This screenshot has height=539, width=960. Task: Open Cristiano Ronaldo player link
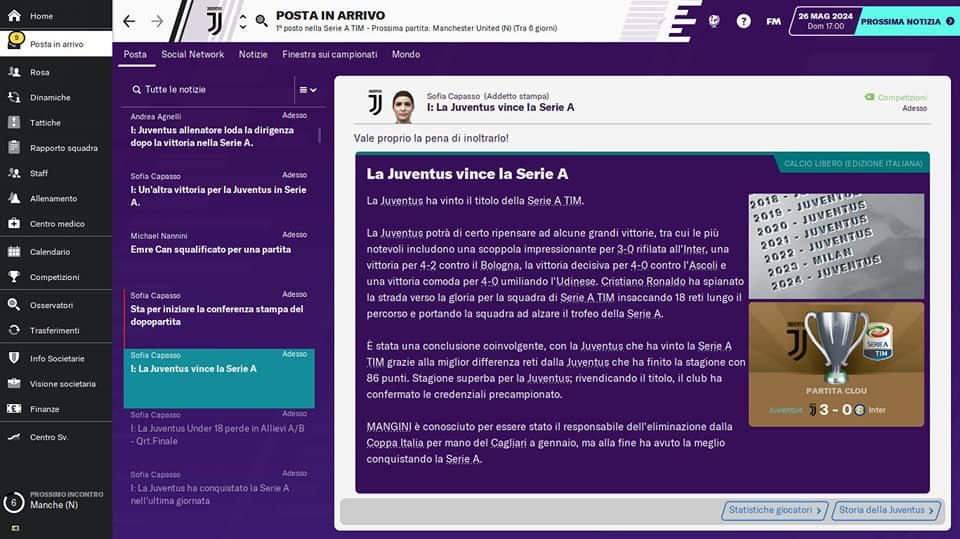point(643,282)
